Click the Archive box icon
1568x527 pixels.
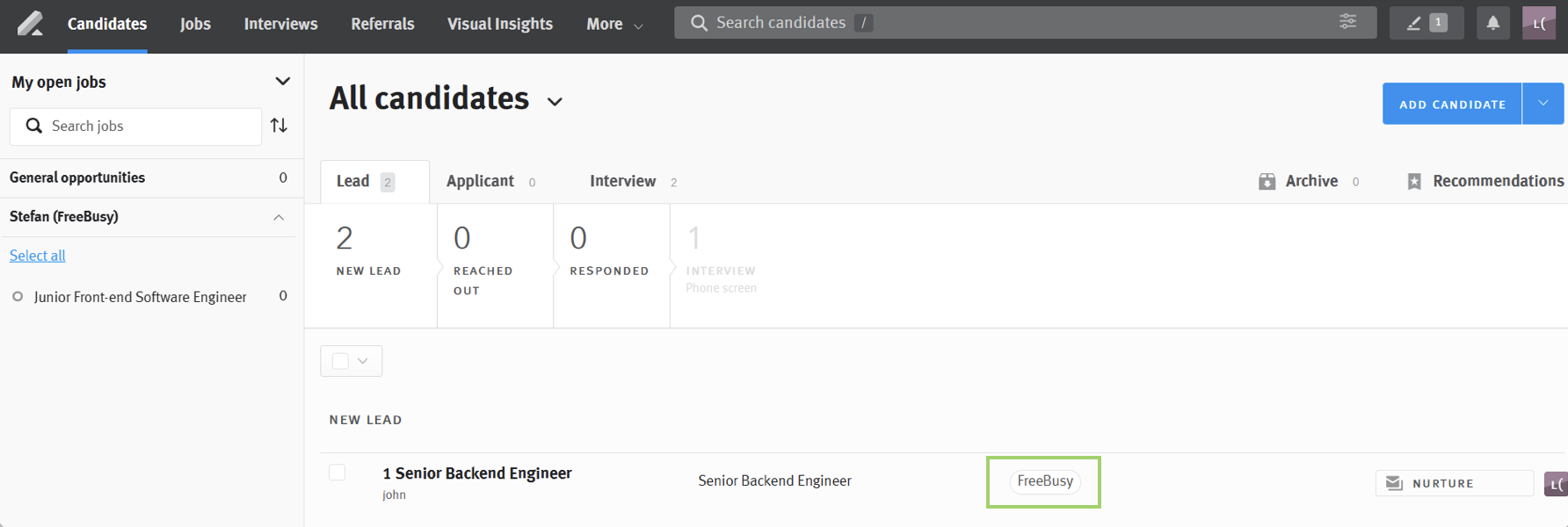(x=1267, y=181)
